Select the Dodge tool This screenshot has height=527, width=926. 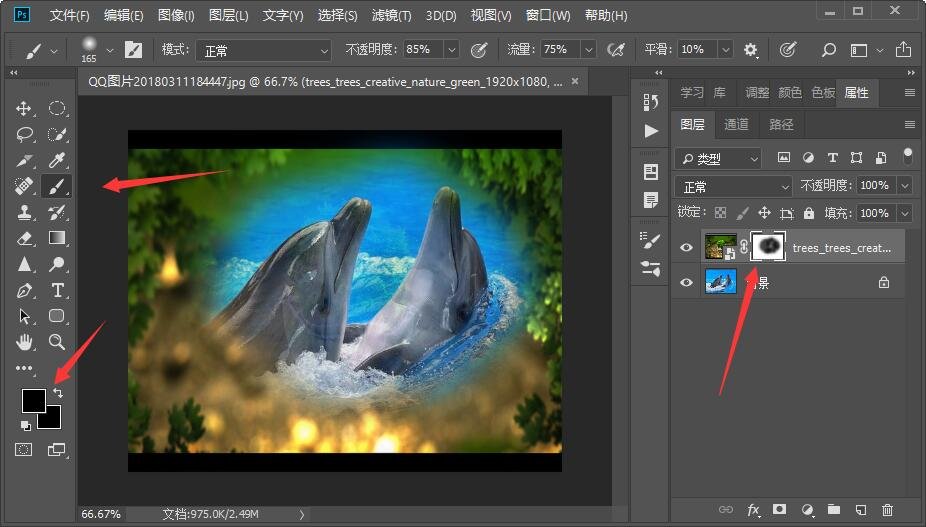point(57,264)
